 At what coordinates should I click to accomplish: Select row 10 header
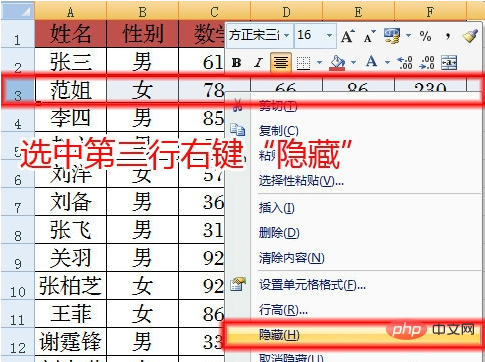coord(17,286)
